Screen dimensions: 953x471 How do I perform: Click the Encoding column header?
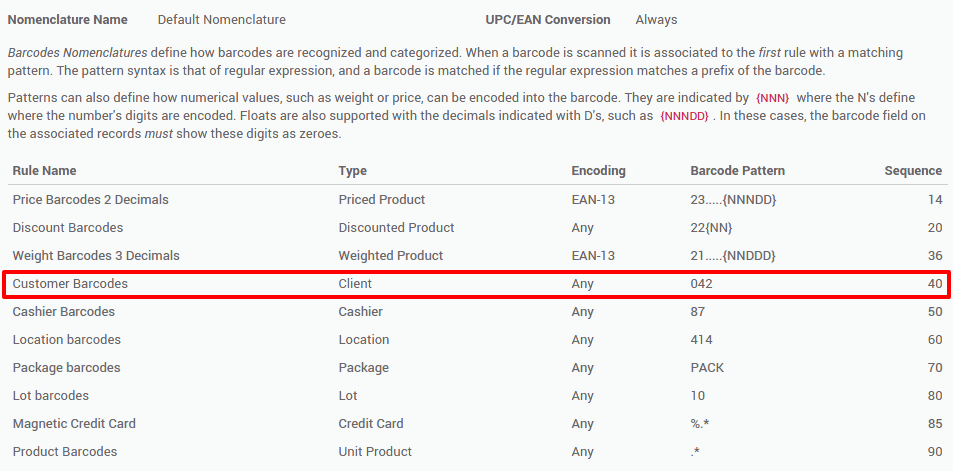[x=598, y=171]
